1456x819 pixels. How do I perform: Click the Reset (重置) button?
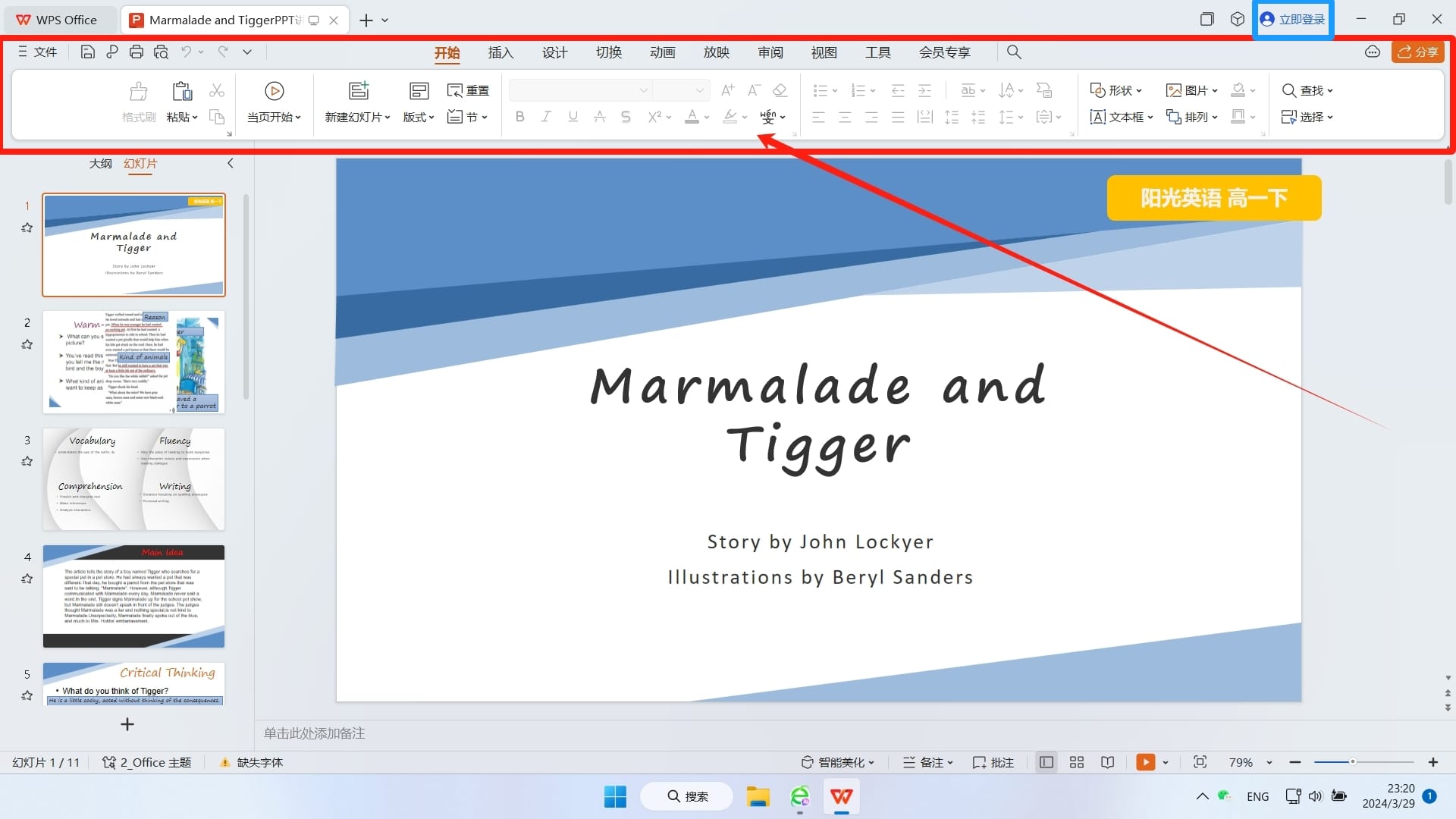coord(468,90)
